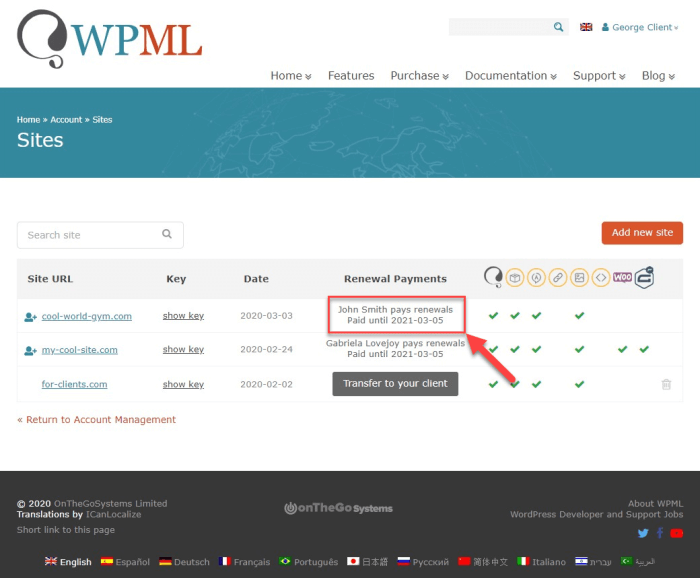Click Transfer to your client button
The image size is (700, 578).
(x=395, y=383)
